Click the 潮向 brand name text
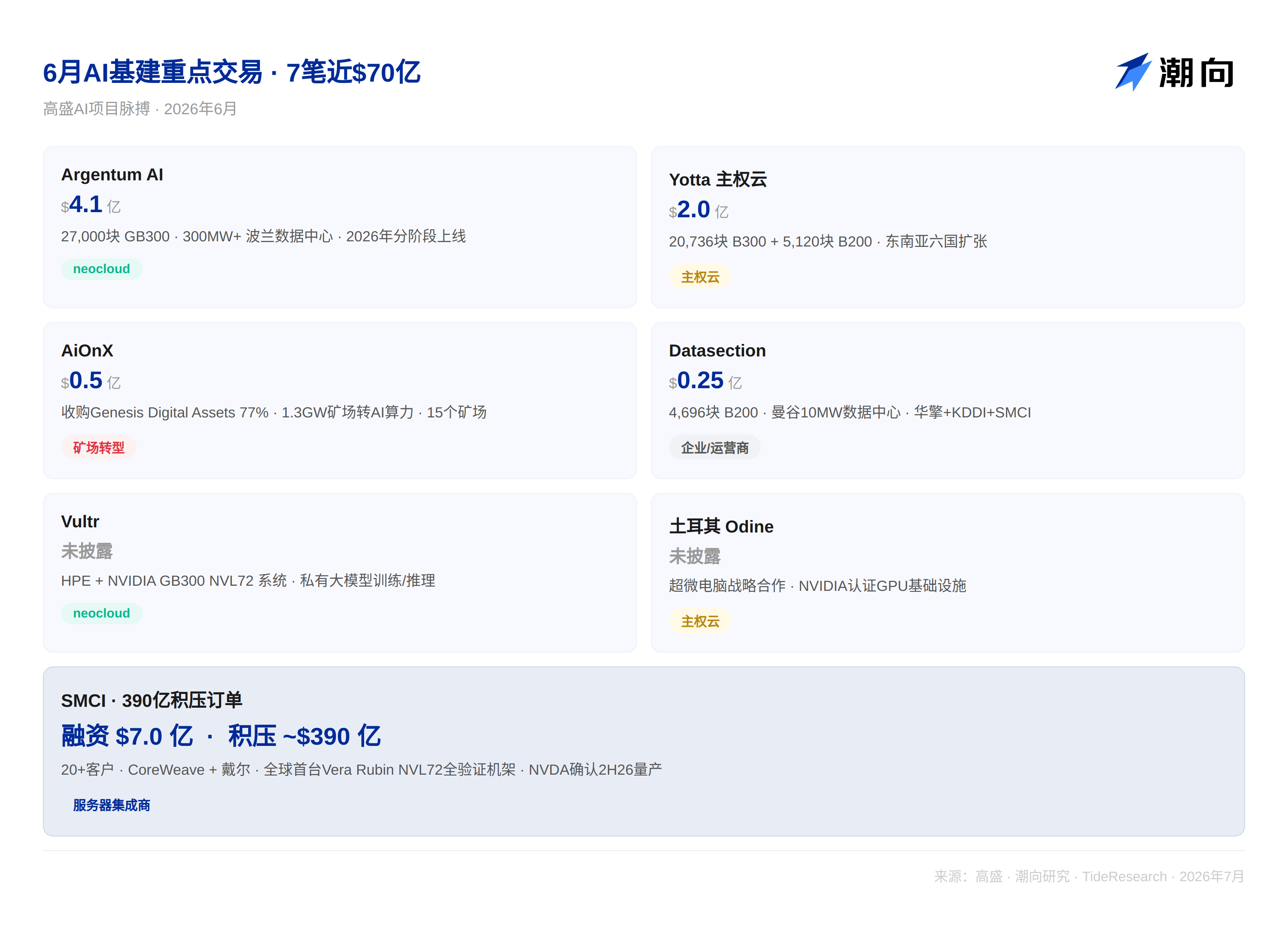1288x937 pixels. [1196, 73]
